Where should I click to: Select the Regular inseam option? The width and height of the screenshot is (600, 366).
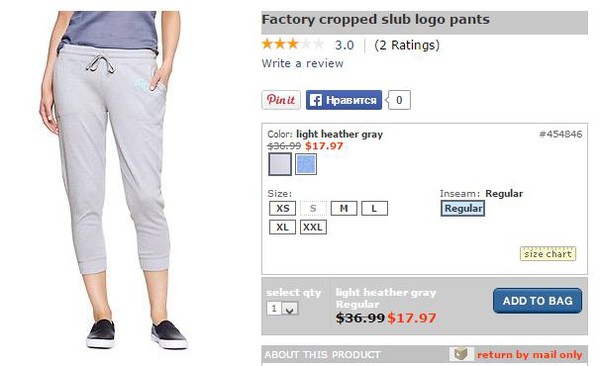tap(463, 208)
